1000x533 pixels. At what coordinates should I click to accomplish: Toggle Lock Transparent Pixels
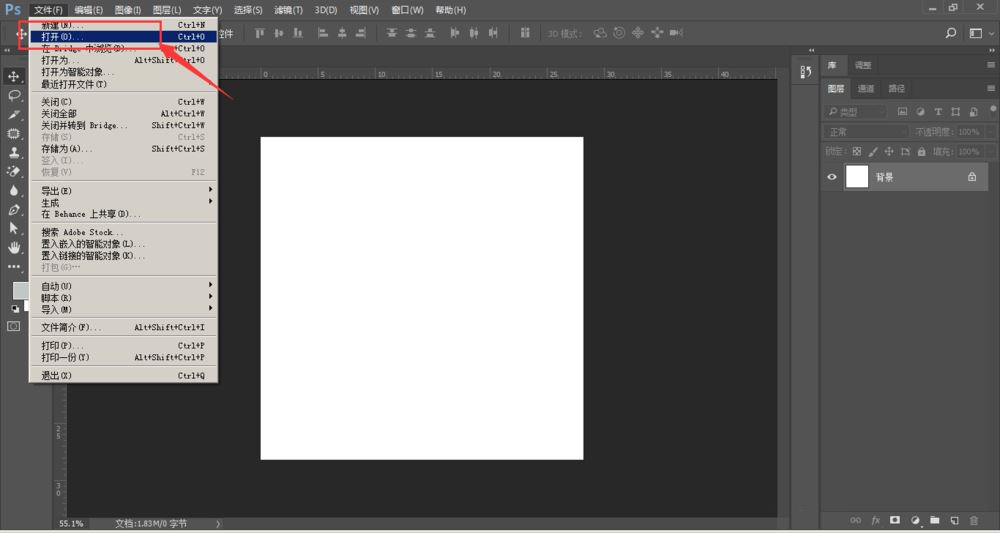coord(857,152)
